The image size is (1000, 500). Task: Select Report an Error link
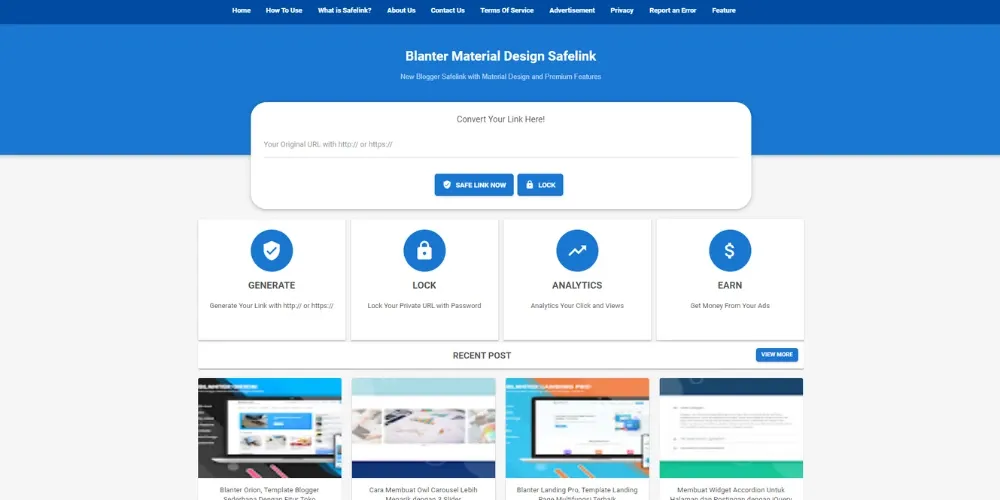point(673,10)
